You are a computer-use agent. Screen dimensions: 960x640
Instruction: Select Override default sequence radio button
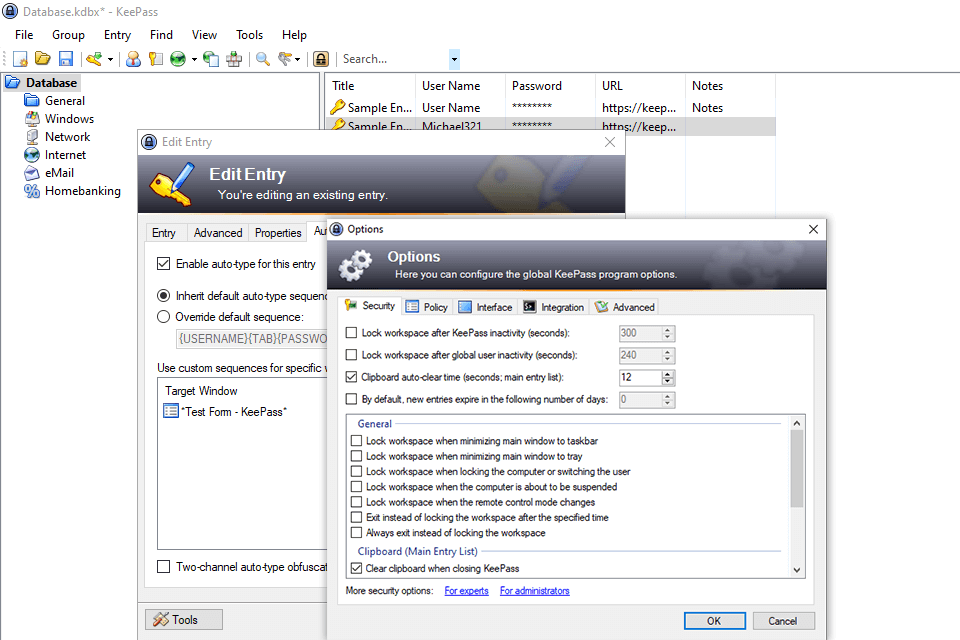[x=163, y=317]
